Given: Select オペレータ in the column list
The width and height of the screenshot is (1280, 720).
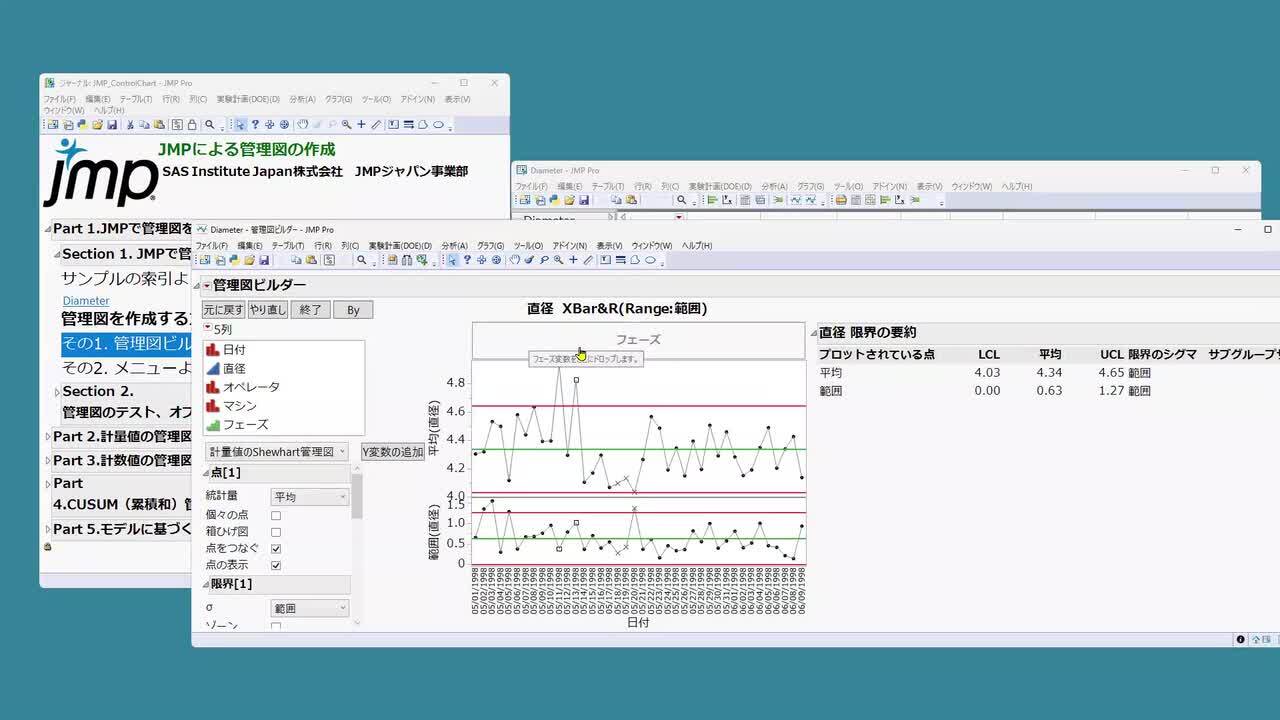Looking at the screenshot, I should pos(251,387).
